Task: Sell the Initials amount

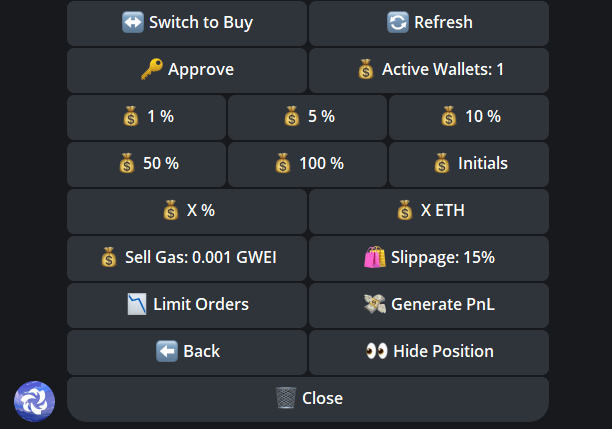Action: (469, 164)
